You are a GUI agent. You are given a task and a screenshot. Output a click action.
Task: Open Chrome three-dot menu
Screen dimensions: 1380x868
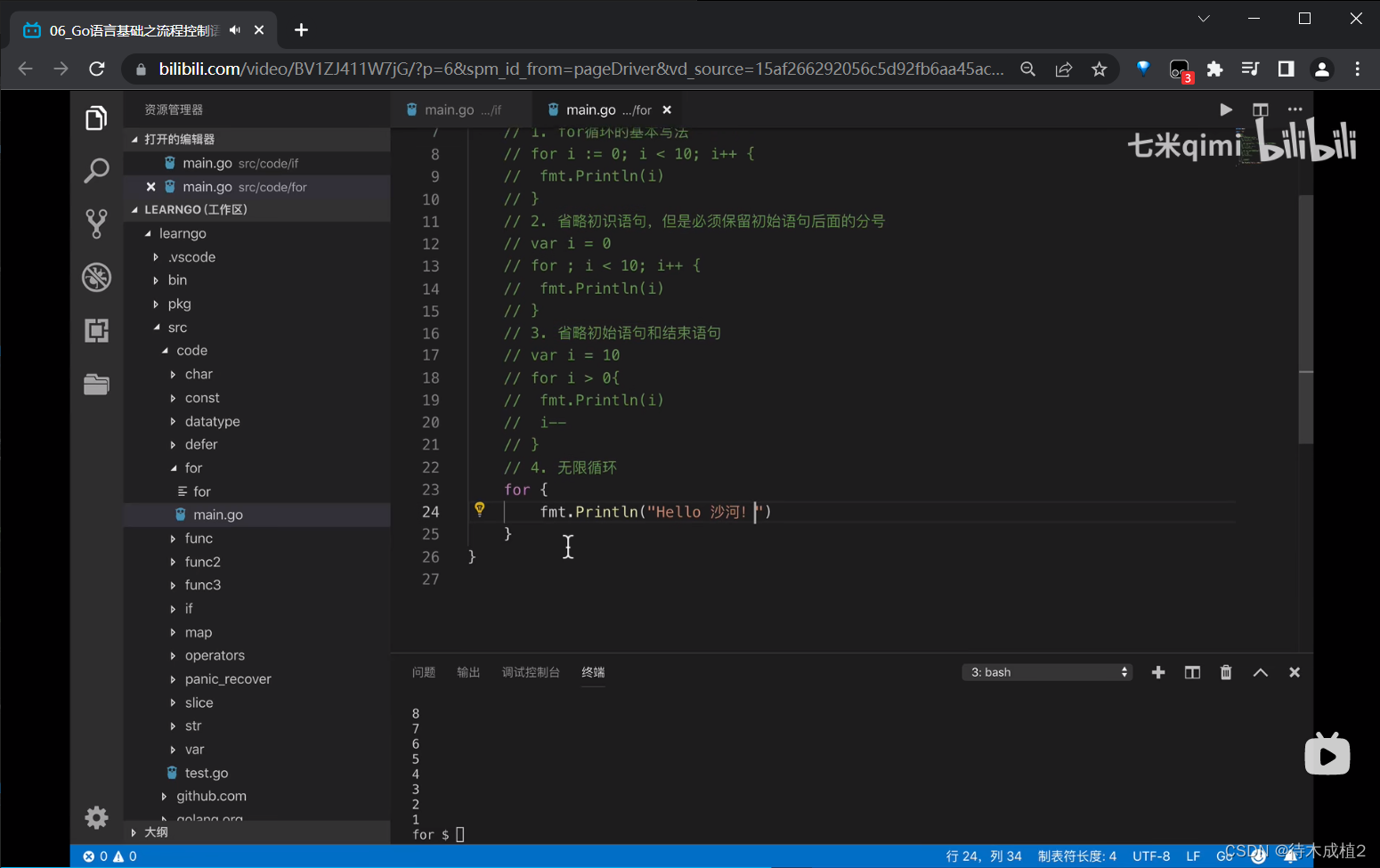(1358, 69)
